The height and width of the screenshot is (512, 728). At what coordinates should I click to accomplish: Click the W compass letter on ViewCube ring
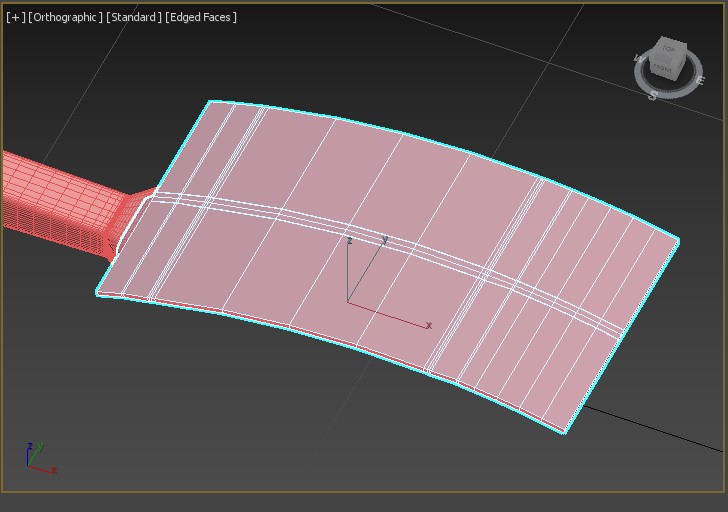click(x=639, y=60)
